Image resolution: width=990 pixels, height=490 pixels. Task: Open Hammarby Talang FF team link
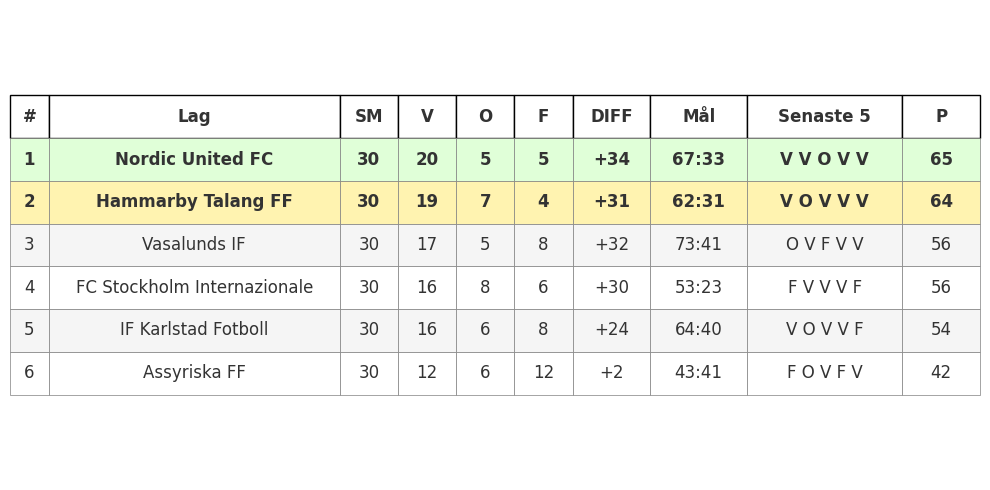click(194, 202)
